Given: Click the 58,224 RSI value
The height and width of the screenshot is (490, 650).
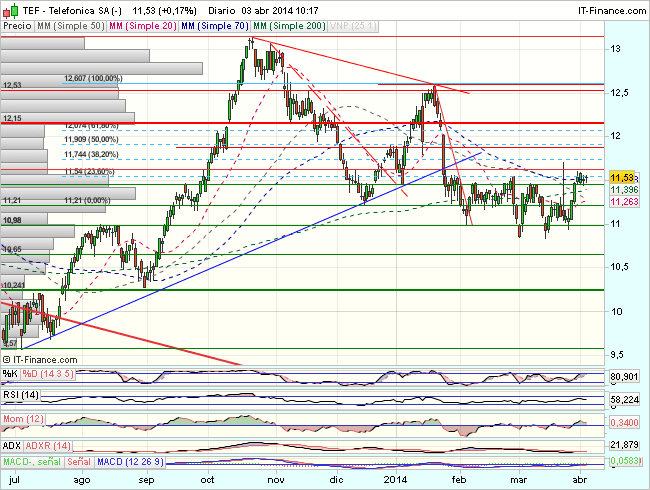Looking at the screenshot, I should (624, 400).
